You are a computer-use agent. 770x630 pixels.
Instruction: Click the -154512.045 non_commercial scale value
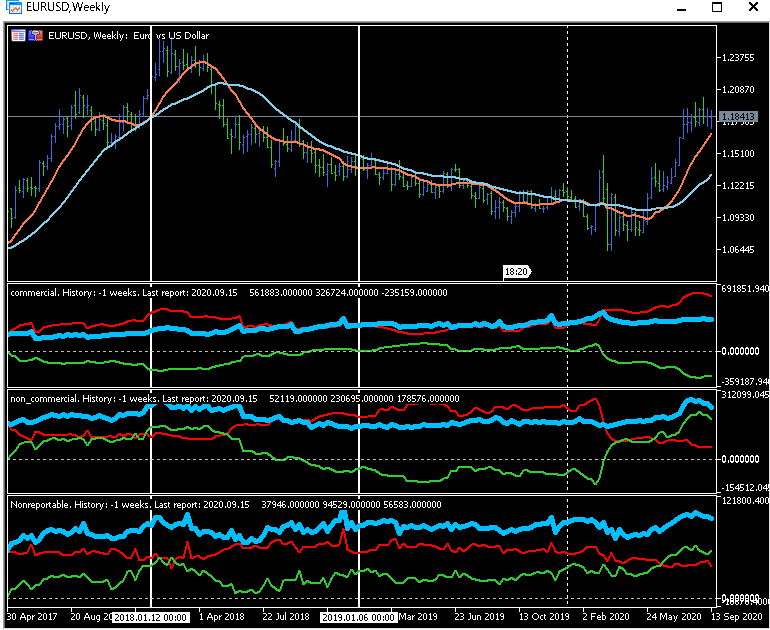pyautogui.click(x=744, y=488)
